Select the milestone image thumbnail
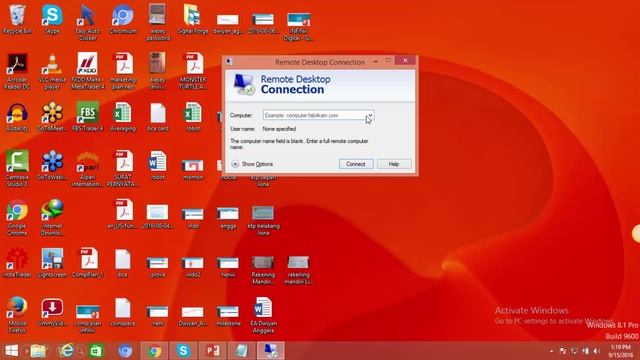 tap(228, 316)
